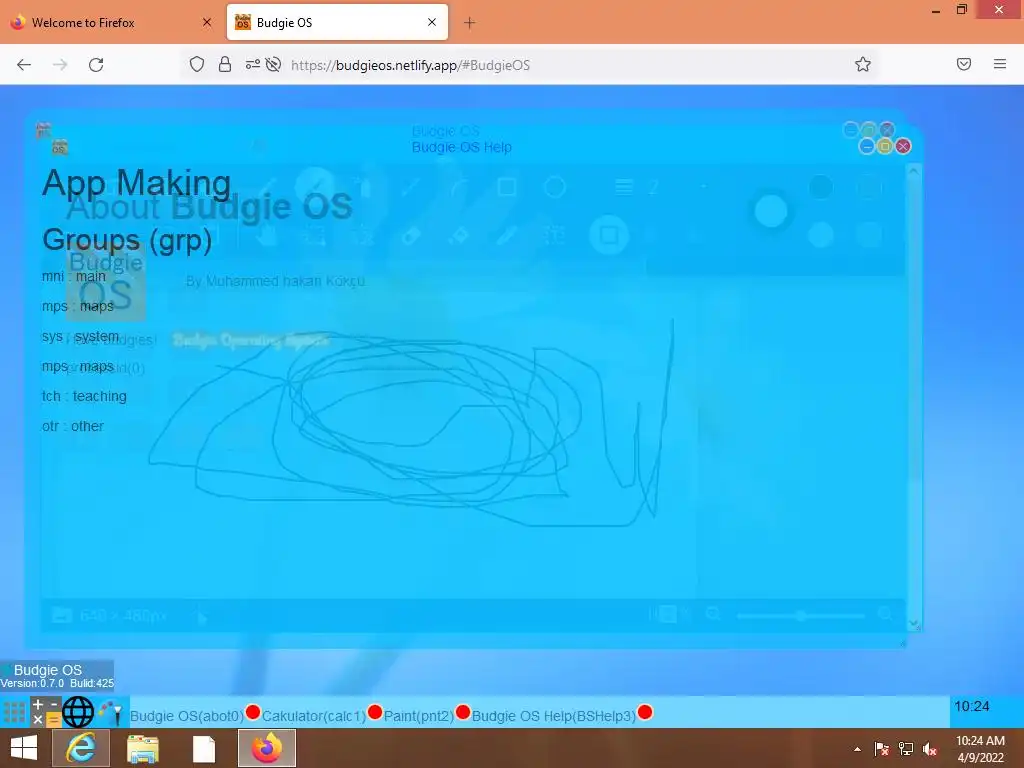Close the Budgie OS browser tab
Viewport: 1024px width, 768px height.
point(432,22)
